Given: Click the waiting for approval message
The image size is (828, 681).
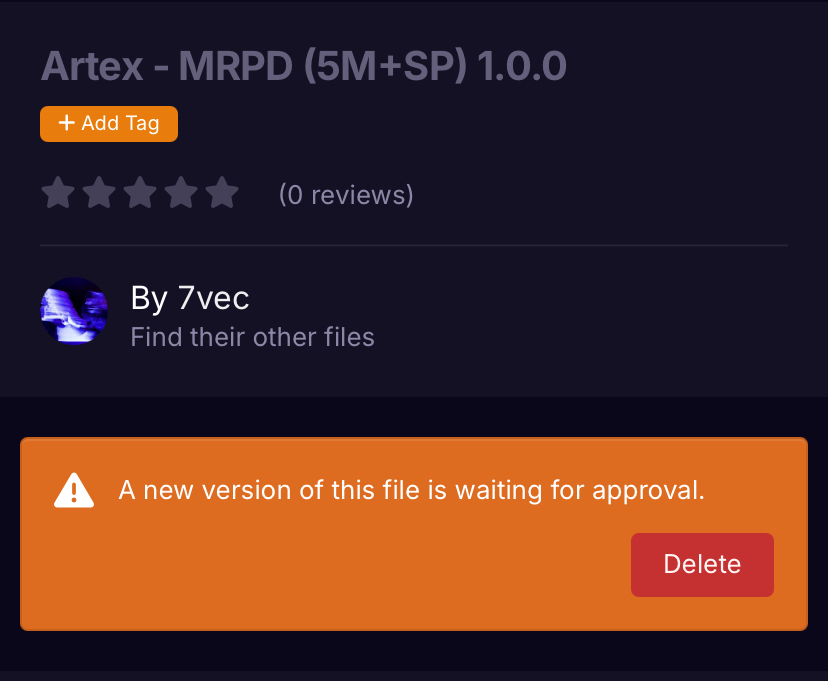Looking at the screenshot, I should click(412, 491).
